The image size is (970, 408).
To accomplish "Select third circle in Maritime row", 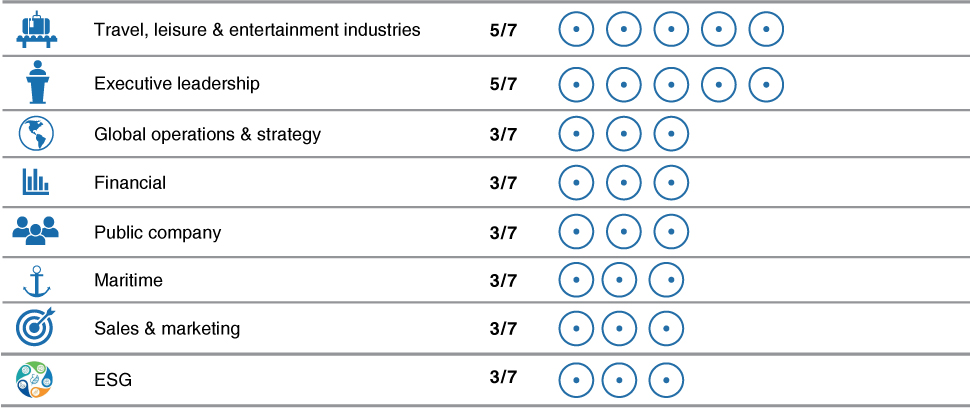I will 666,279.
